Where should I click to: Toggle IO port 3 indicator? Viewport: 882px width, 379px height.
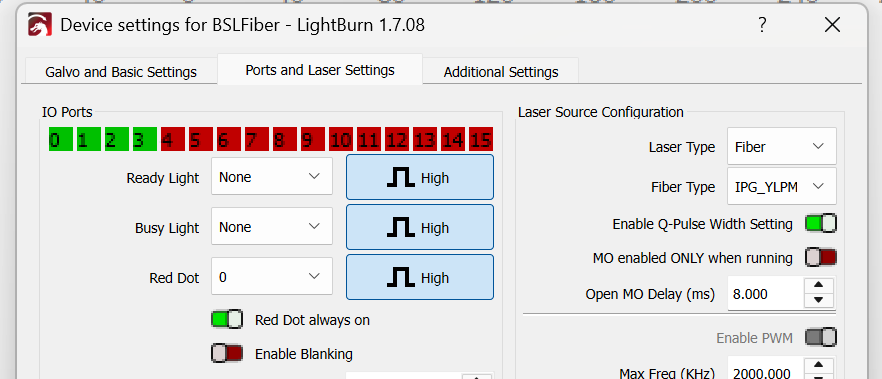(145, 139)
